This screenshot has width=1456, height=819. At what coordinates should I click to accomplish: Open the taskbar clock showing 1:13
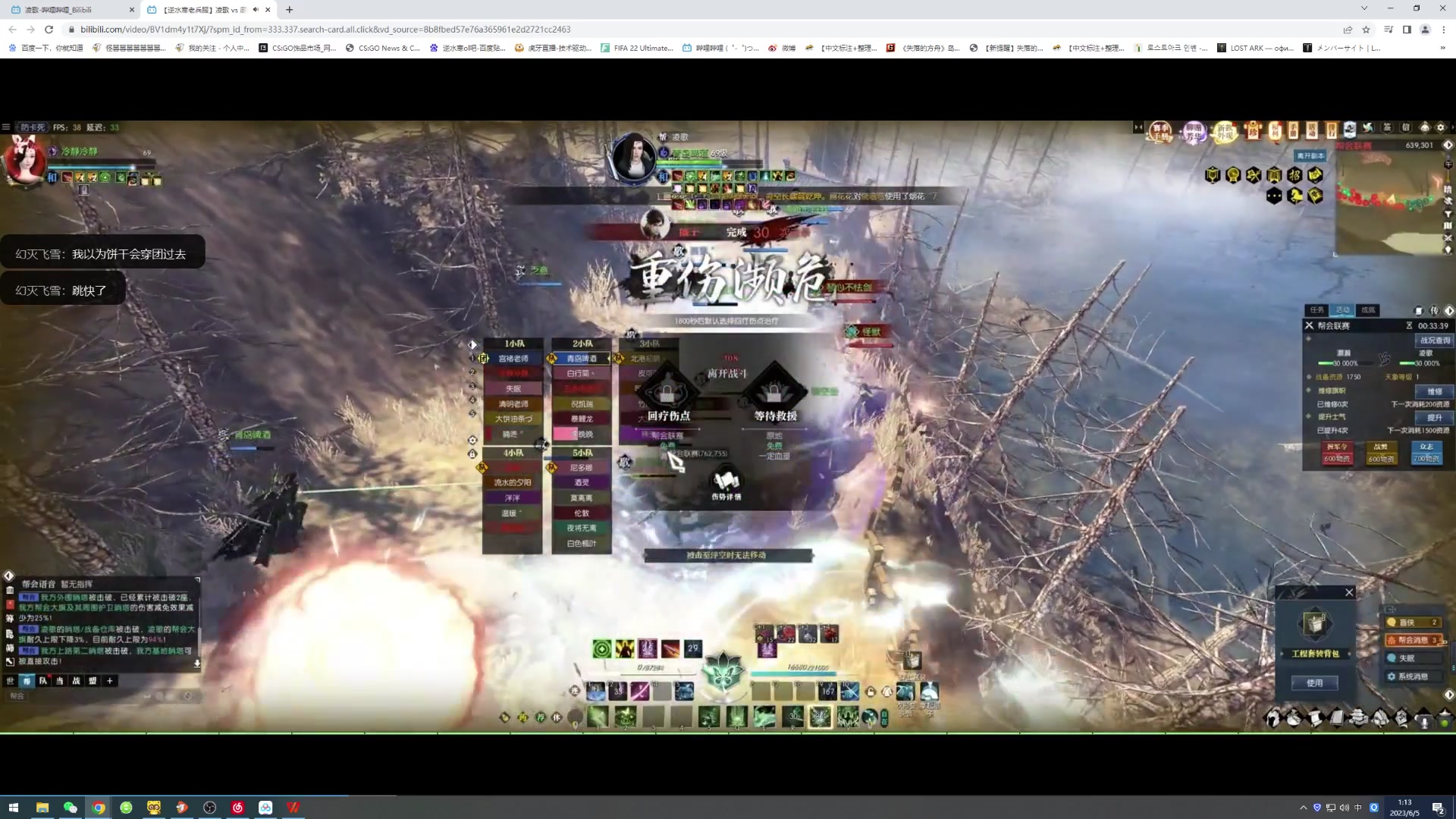[x=1404, y=808]
